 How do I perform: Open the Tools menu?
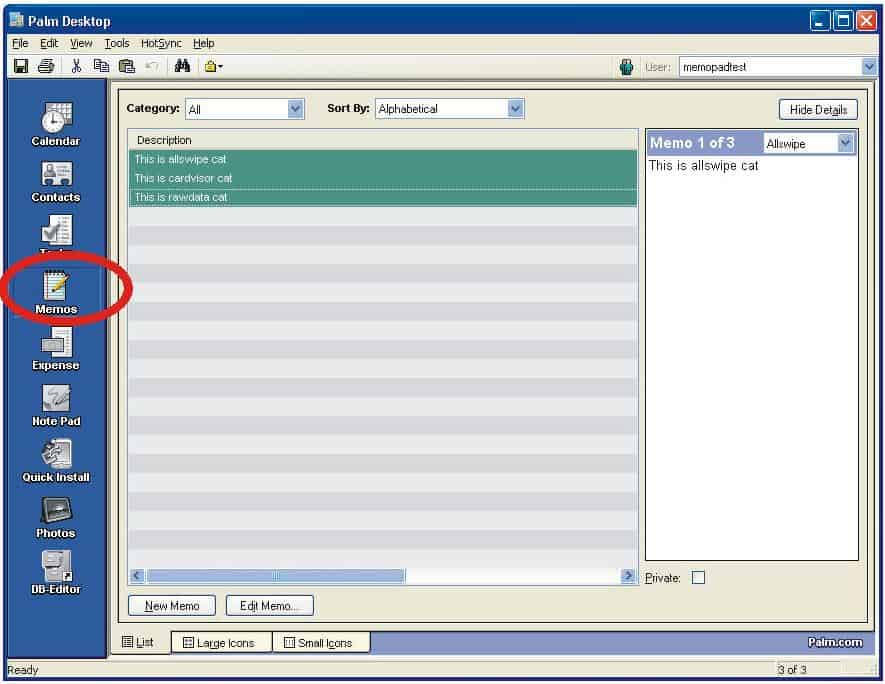(117, 43)
